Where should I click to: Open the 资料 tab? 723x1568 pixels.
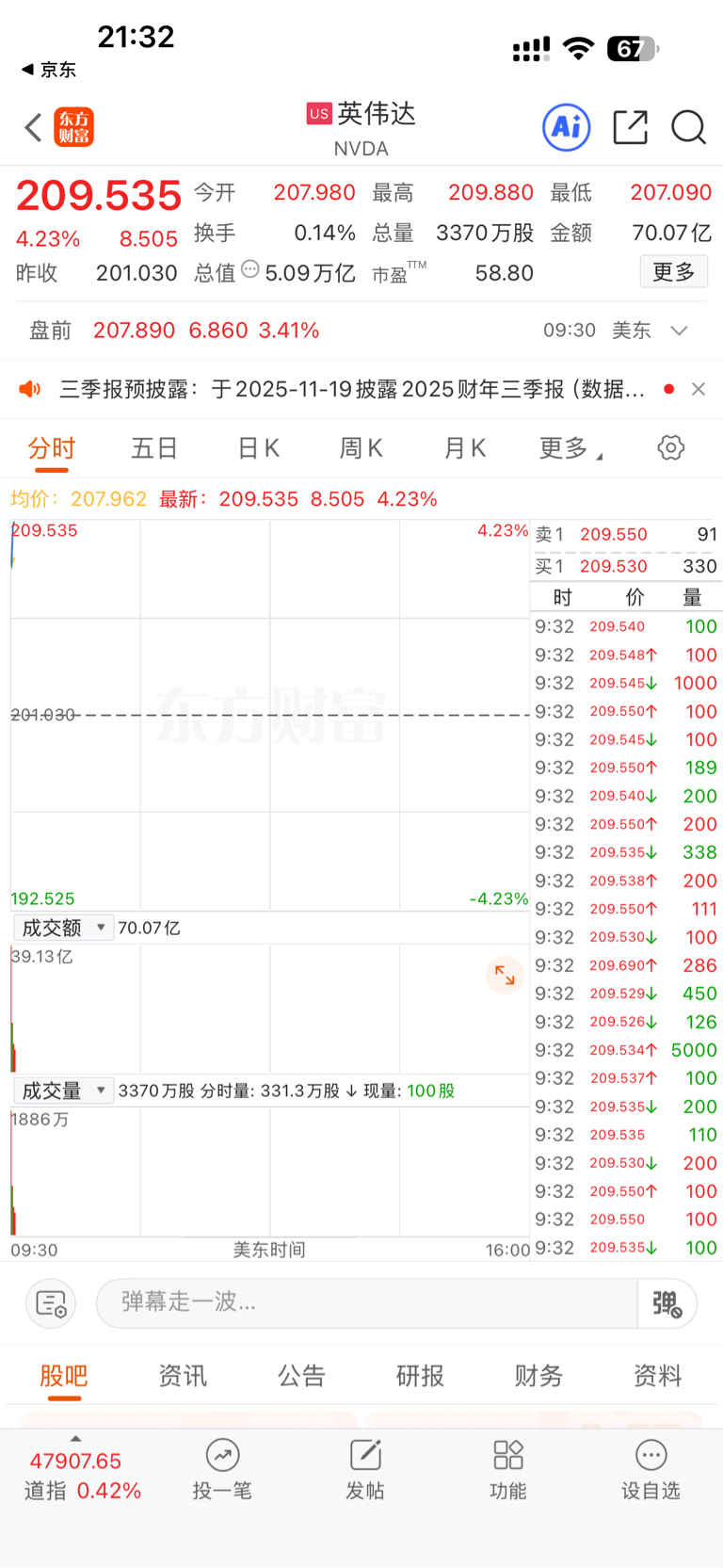coord(657,1376)
